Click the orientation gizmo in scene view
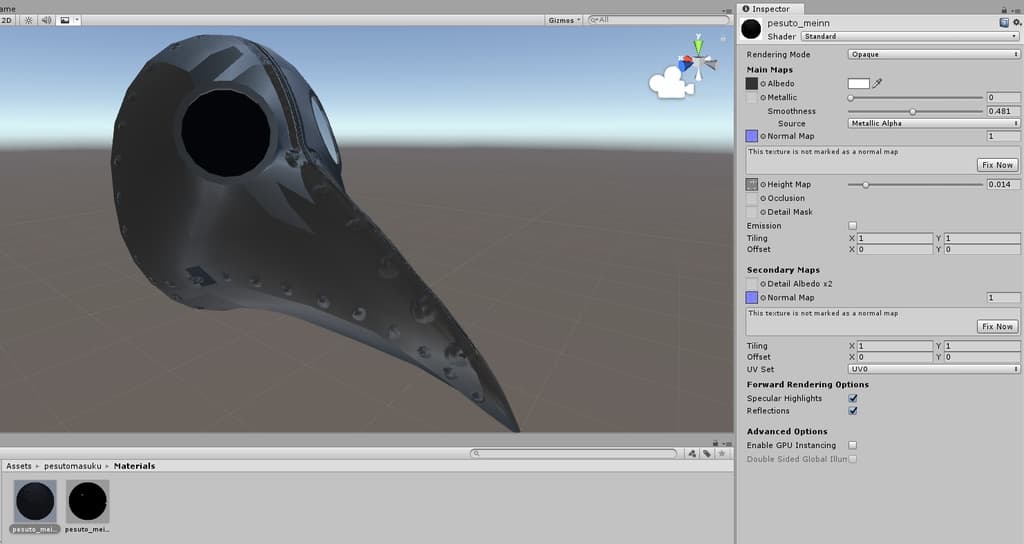Viewport: 1024px width, 544px height. tap(697, 60)
